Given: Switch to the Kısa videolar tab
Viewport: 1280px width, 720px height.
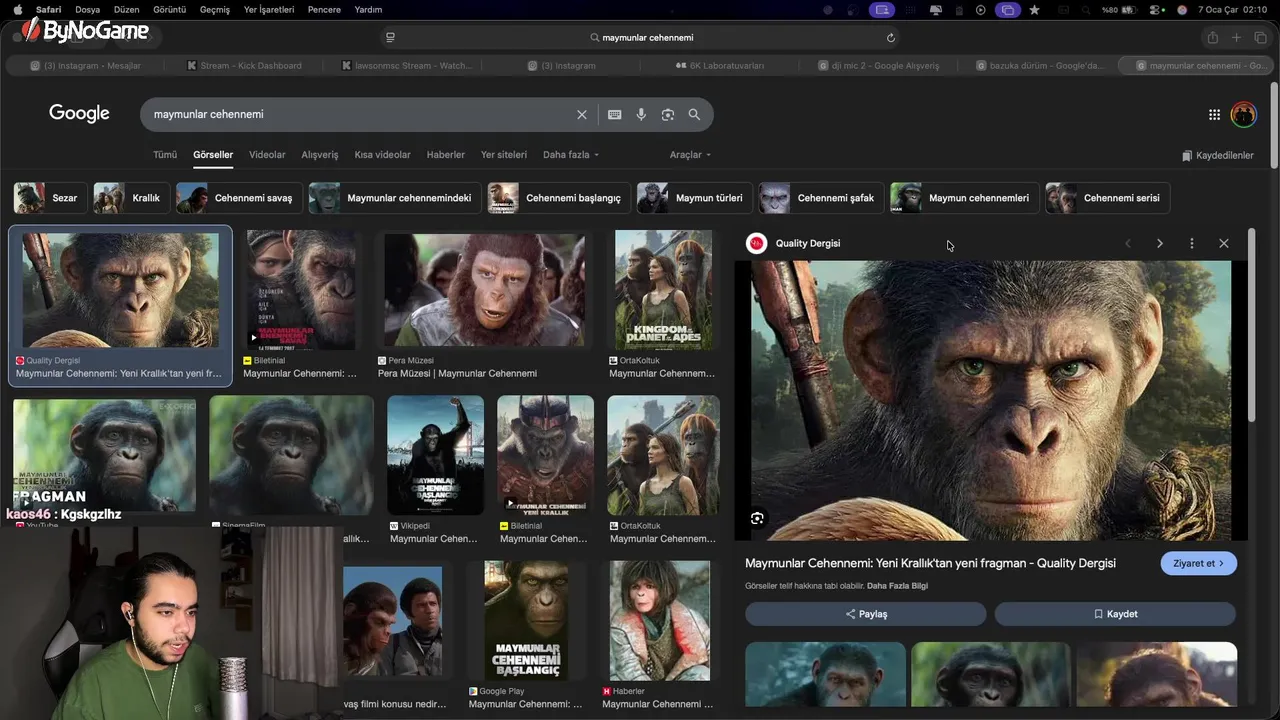Looking at the screenshot, I should 382,155.
